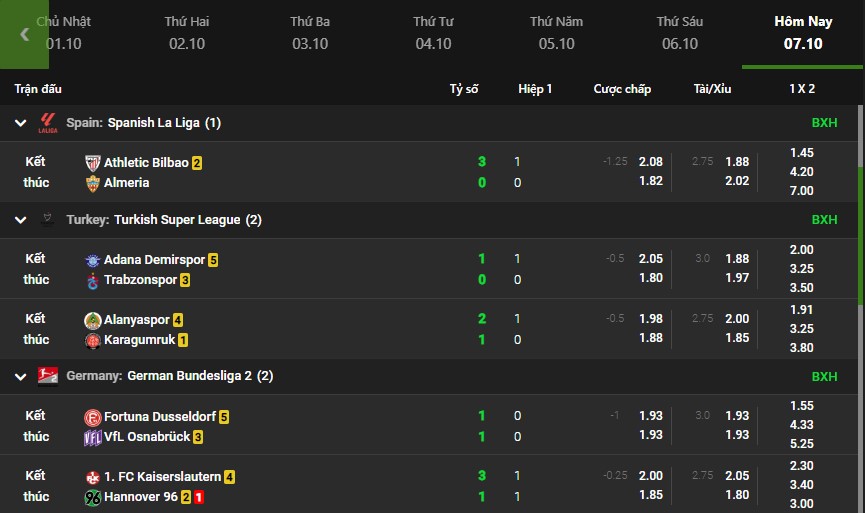Click the La Liga league logo
The image size is (865, 513).
(x=48, y=123)
